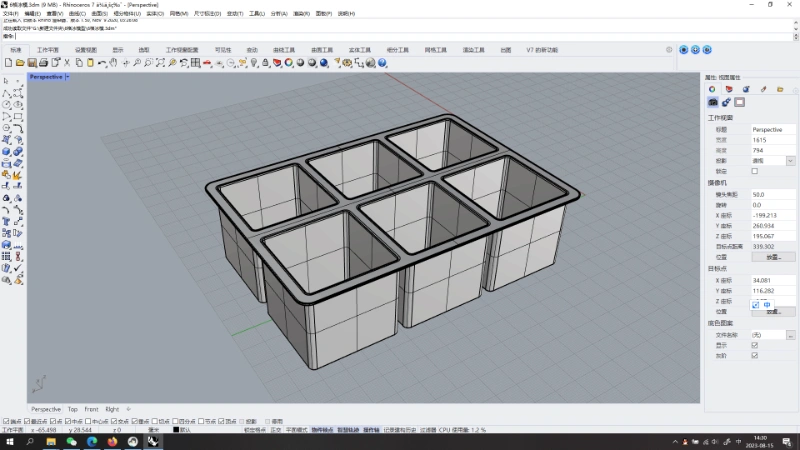Expand the Perspective viewport title dropdown arrow
Viewport: 800px width, 450px height.
(x=67, y=77)
